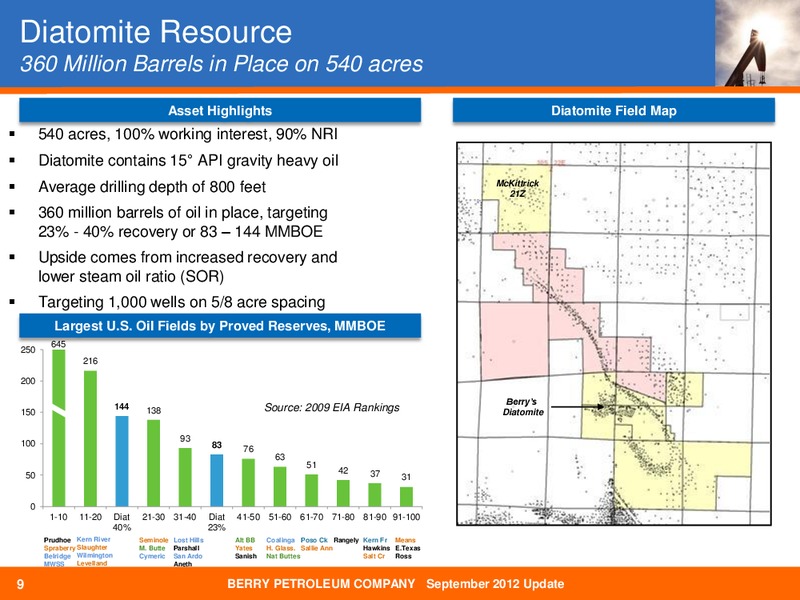Click field name 'Poso Ck' in legend

(314, 540)
